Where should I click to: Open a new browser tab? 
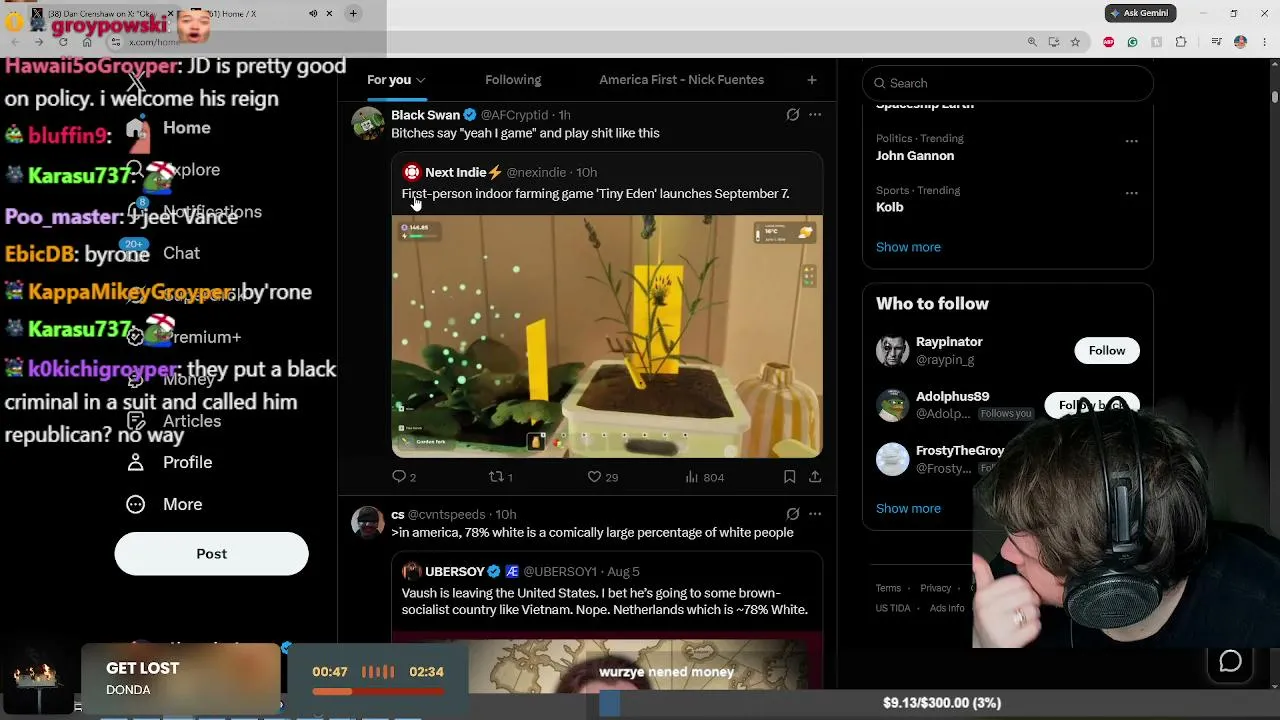[353, 13]
